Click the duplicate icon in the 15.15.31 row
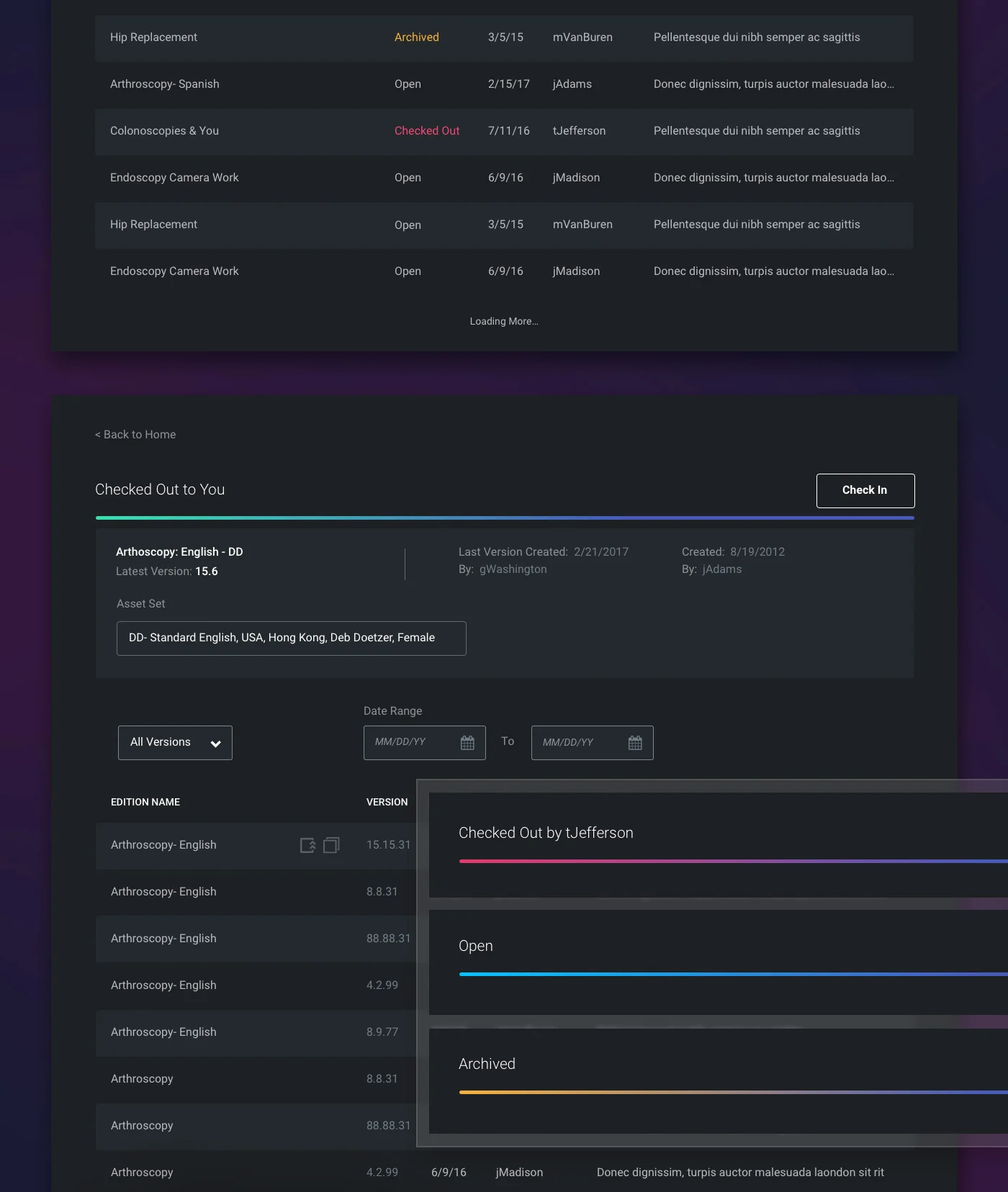The width and height of the screenshot is (1008, 1192). coord(331,845)
